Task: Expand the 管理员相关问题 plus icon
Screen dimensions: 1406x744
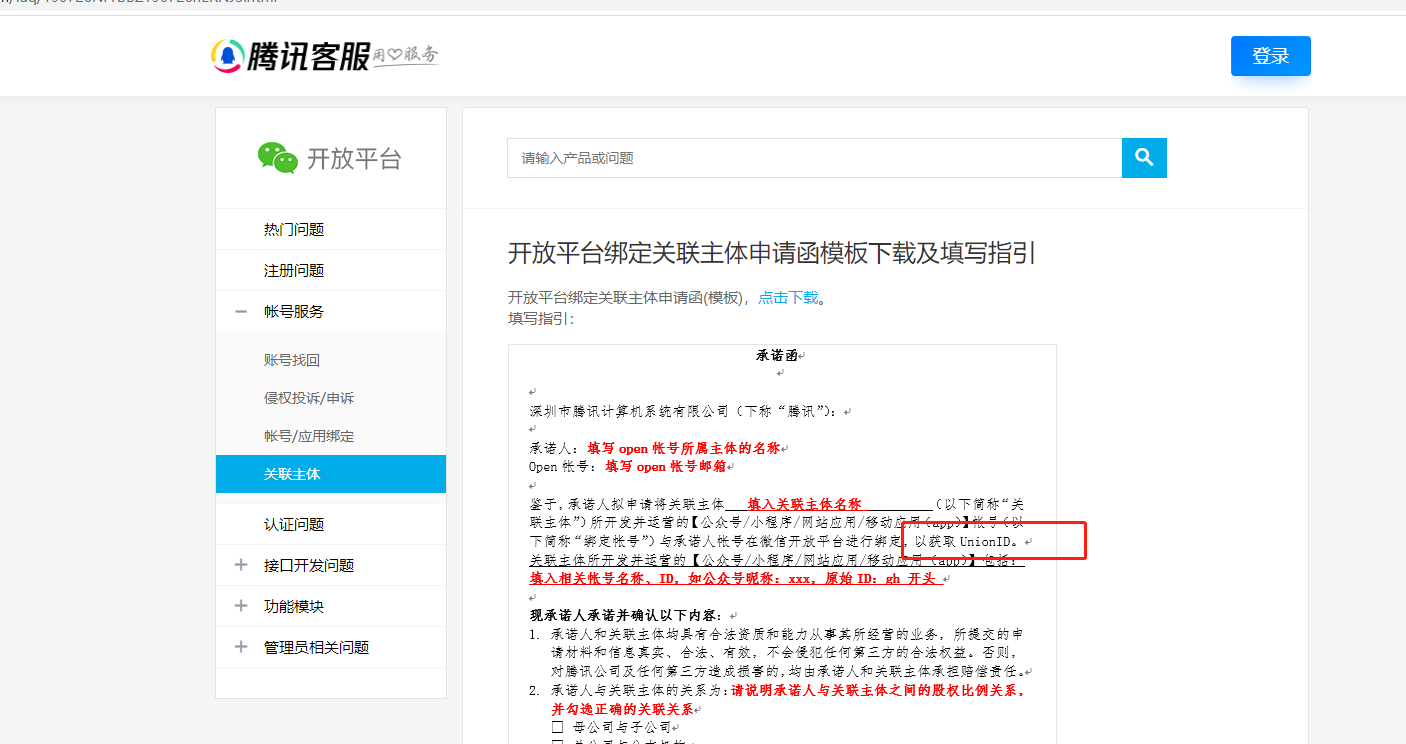Action: click(x=240, y=647)
